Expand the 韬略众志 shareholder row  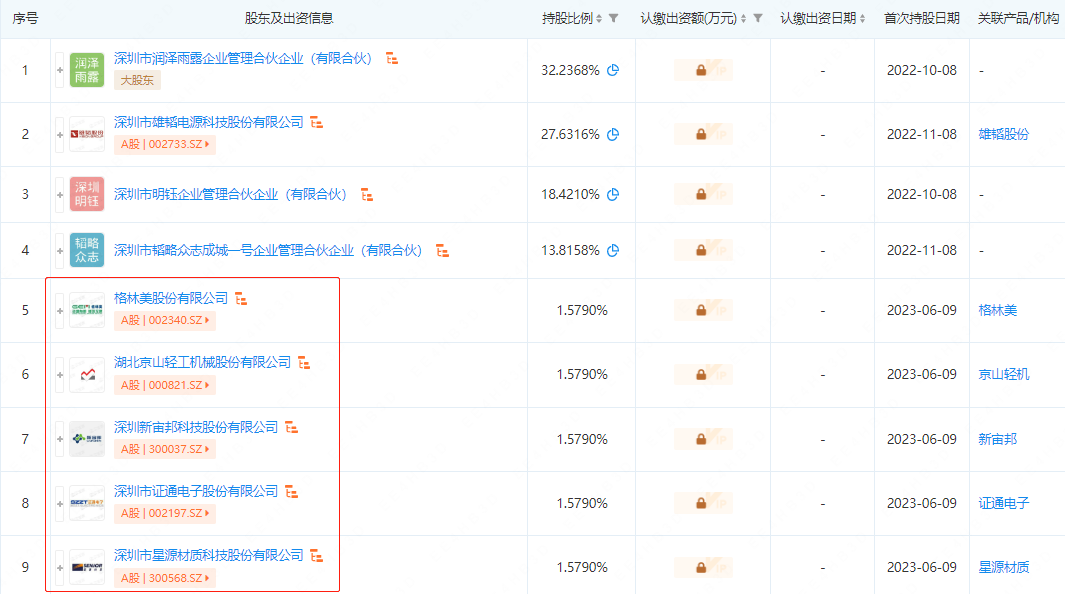[58, 250]
